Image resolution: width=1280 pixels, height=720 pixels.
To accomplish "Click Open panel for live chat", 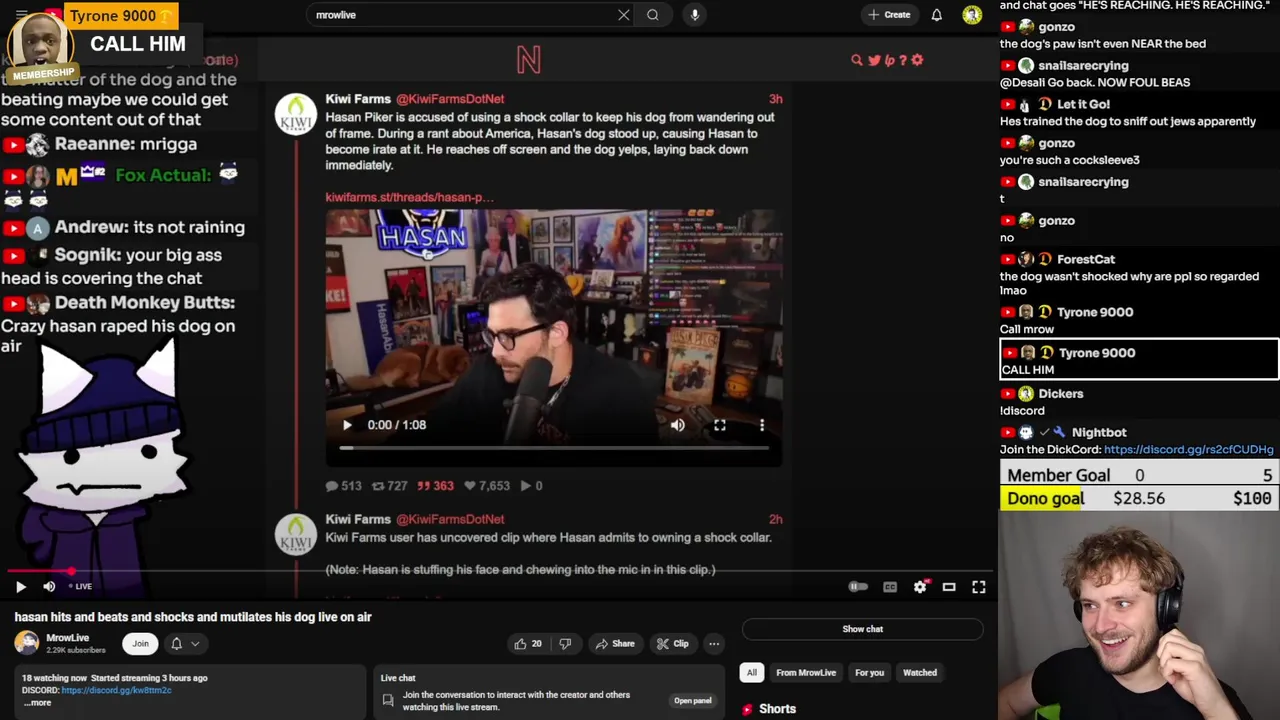I will 692,701.
